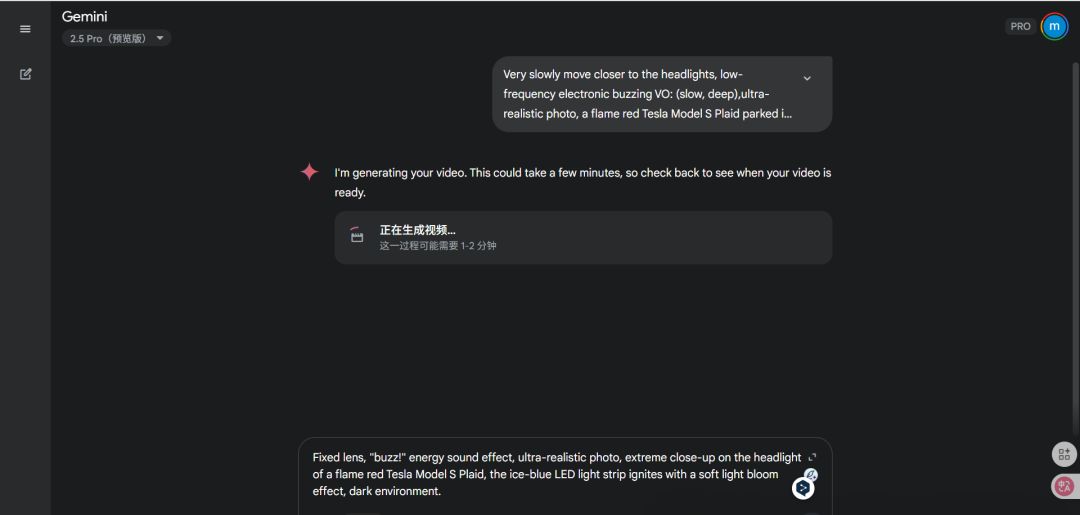The width and height of the screenshot is (1080, 515).
Task: Click the 'I'm generating your video' response text
Action: point(582,182)
